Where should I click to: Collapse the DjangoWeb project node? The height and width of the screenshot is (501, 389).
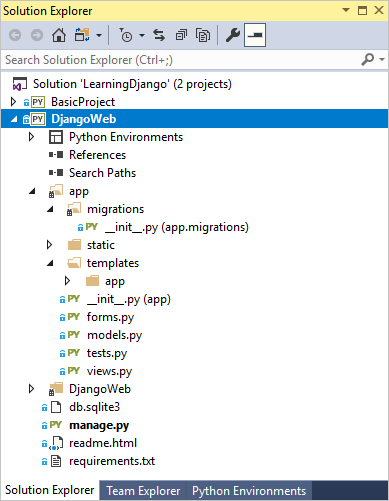[14, 119]
